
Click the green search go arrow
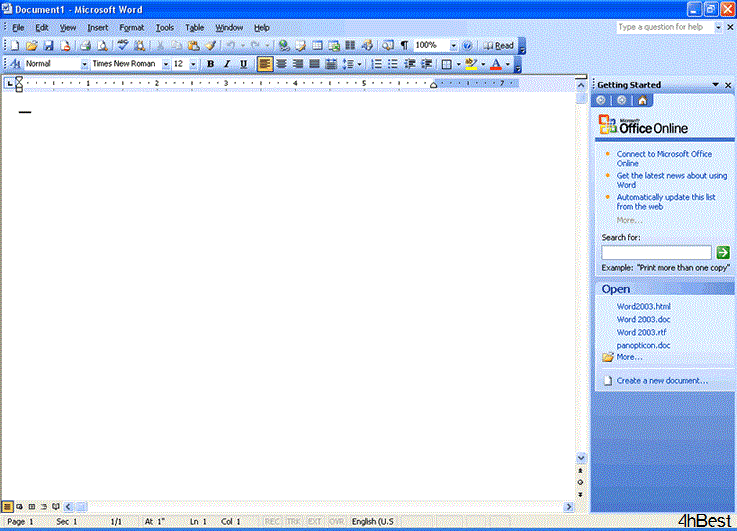tap(723, 252)
